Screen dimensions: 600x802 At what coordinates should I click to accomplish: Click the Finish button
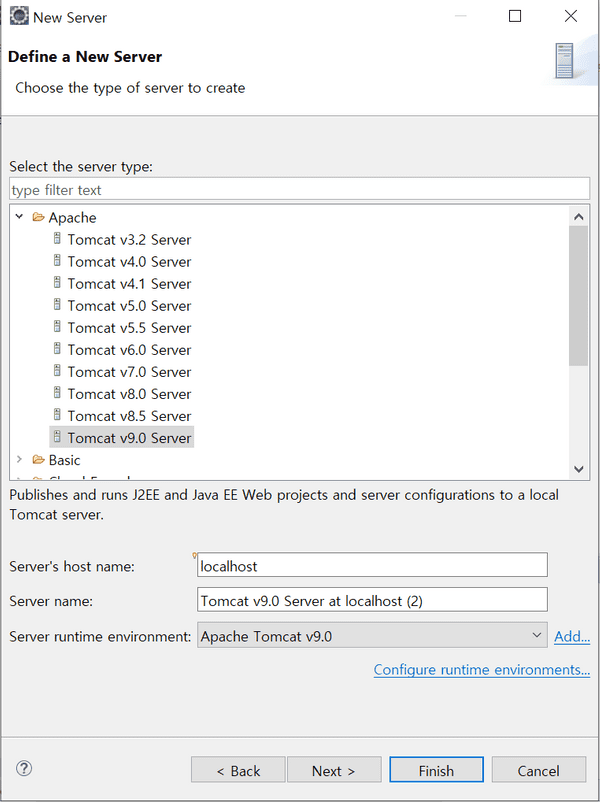[436, 770]
